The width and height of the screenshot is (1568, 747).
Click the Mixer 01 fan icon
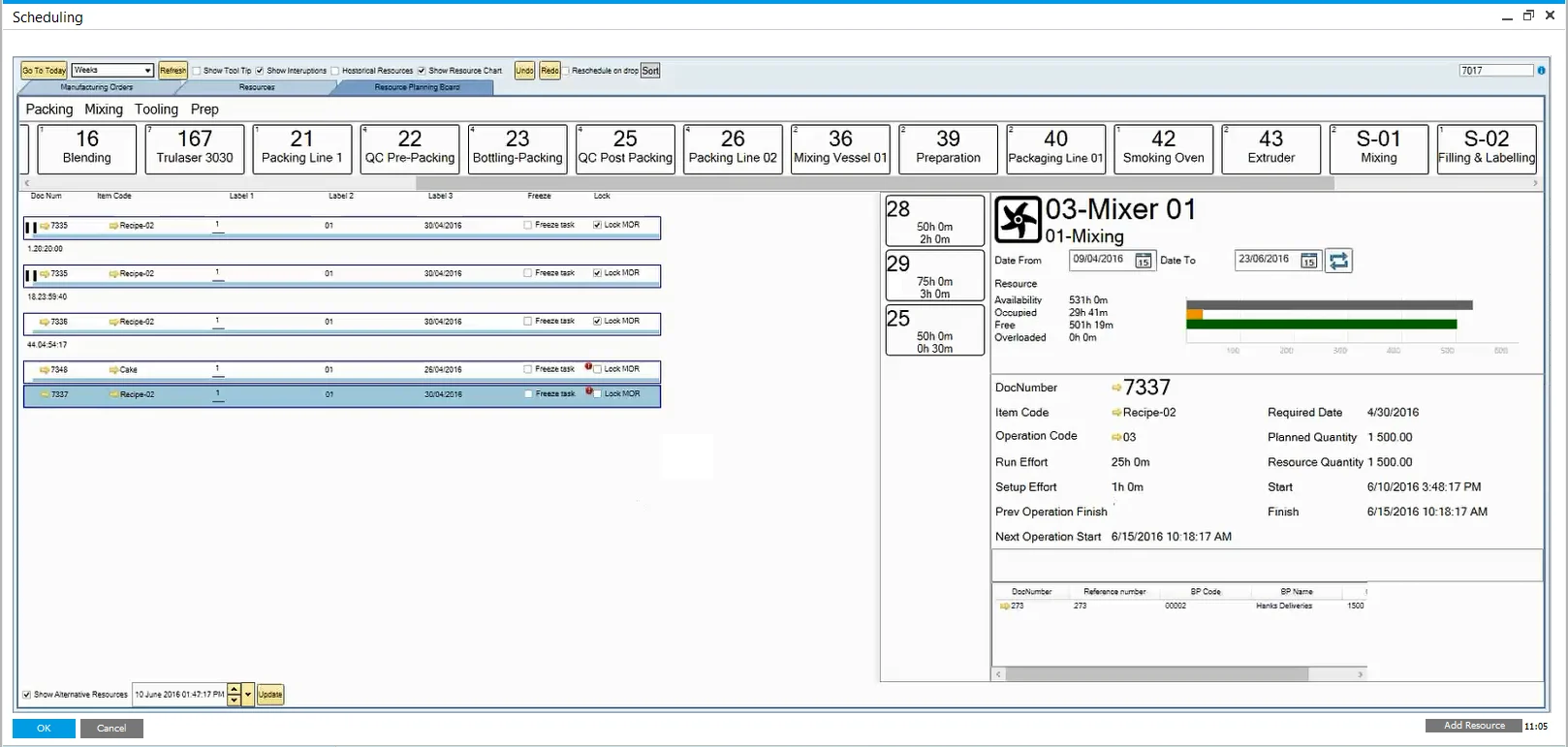click(1018, 220)
